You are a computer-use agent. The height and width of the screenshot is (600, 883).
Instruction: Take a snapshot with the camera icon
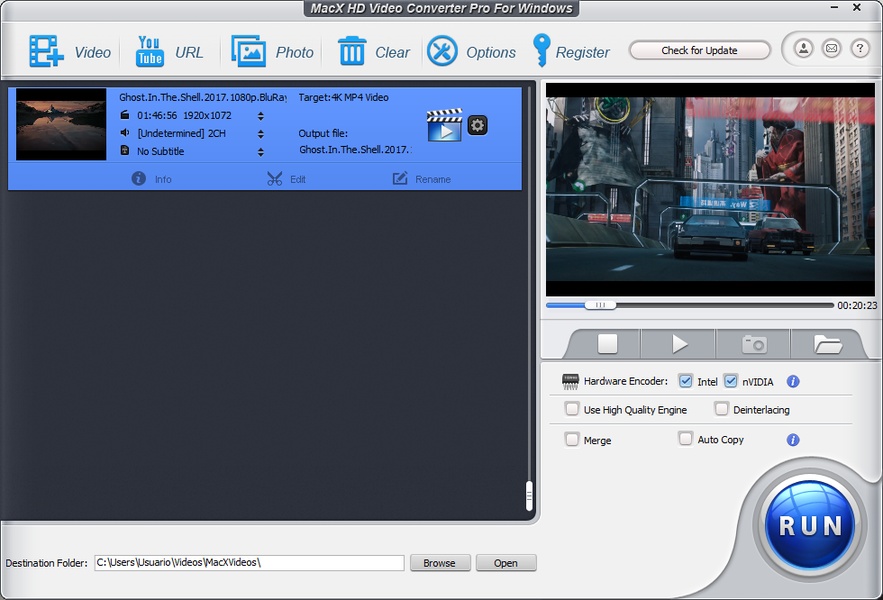click(753, 344)
